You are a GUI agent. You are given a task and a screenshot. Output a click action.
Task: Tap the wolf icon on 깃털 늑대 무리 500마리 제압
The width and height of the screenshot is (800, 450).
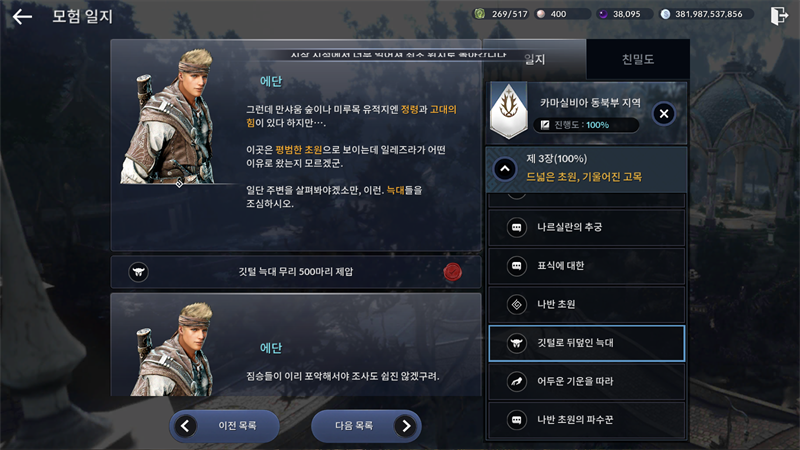point(138,272)
